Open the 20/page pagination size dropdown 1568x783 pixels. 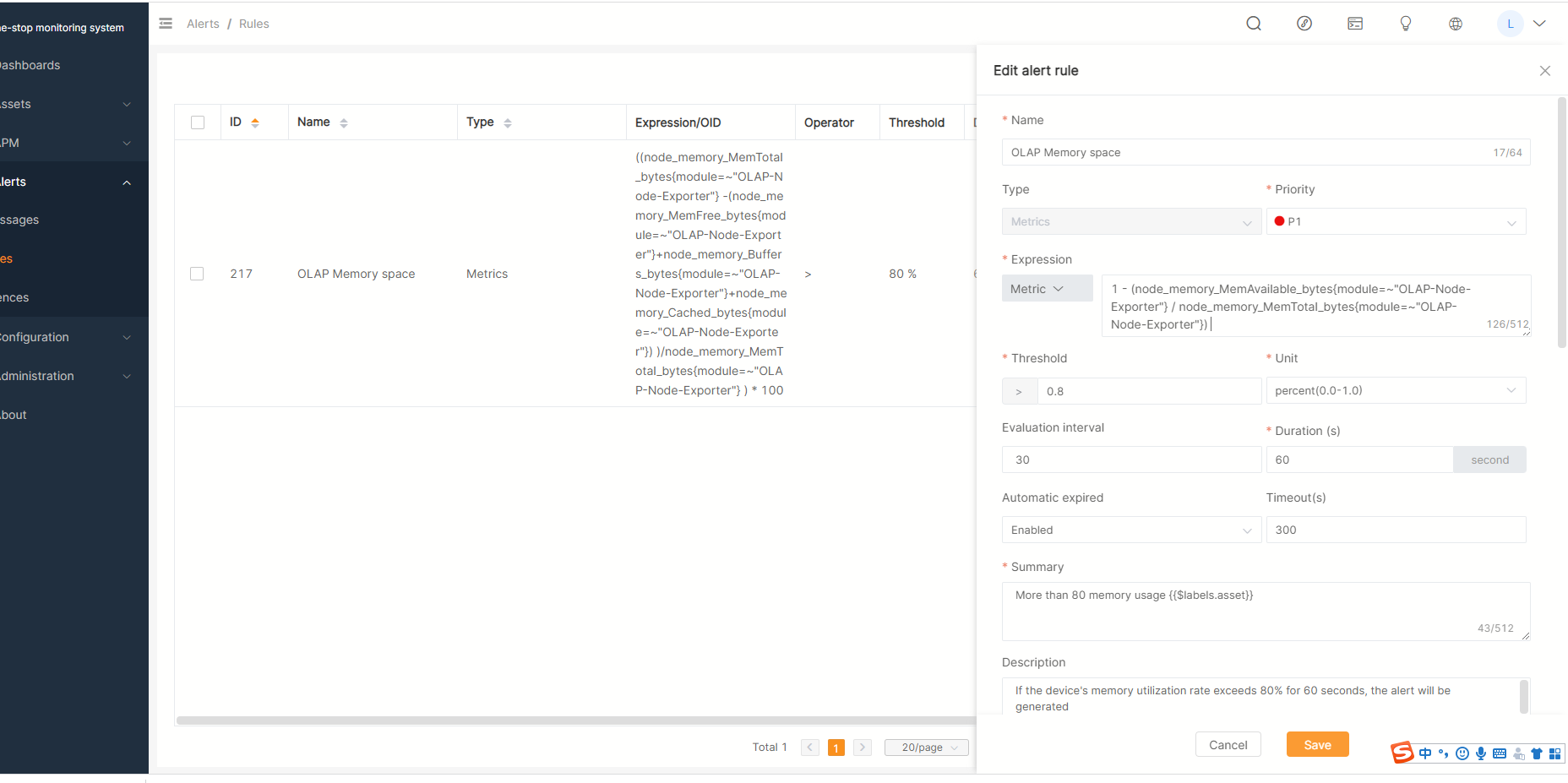pos(927,748)
